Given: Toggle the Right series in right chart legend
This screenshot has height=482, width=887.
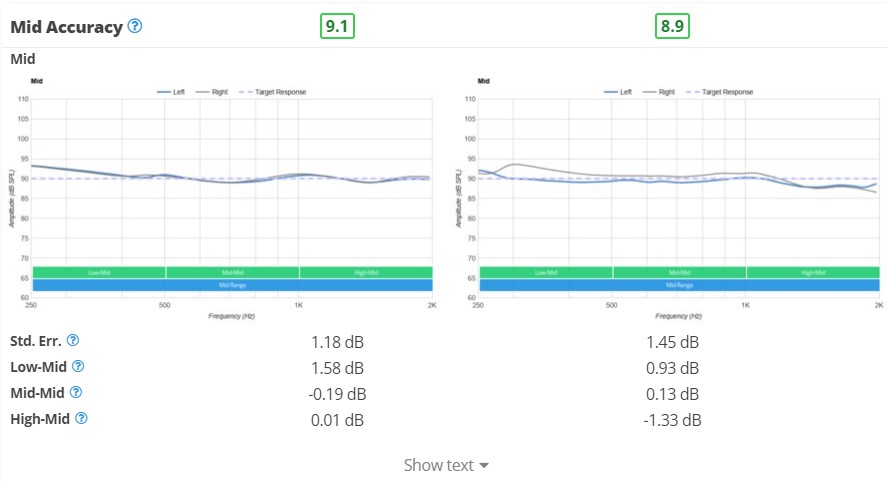Looking at the screenshot, I should [658, 92].
